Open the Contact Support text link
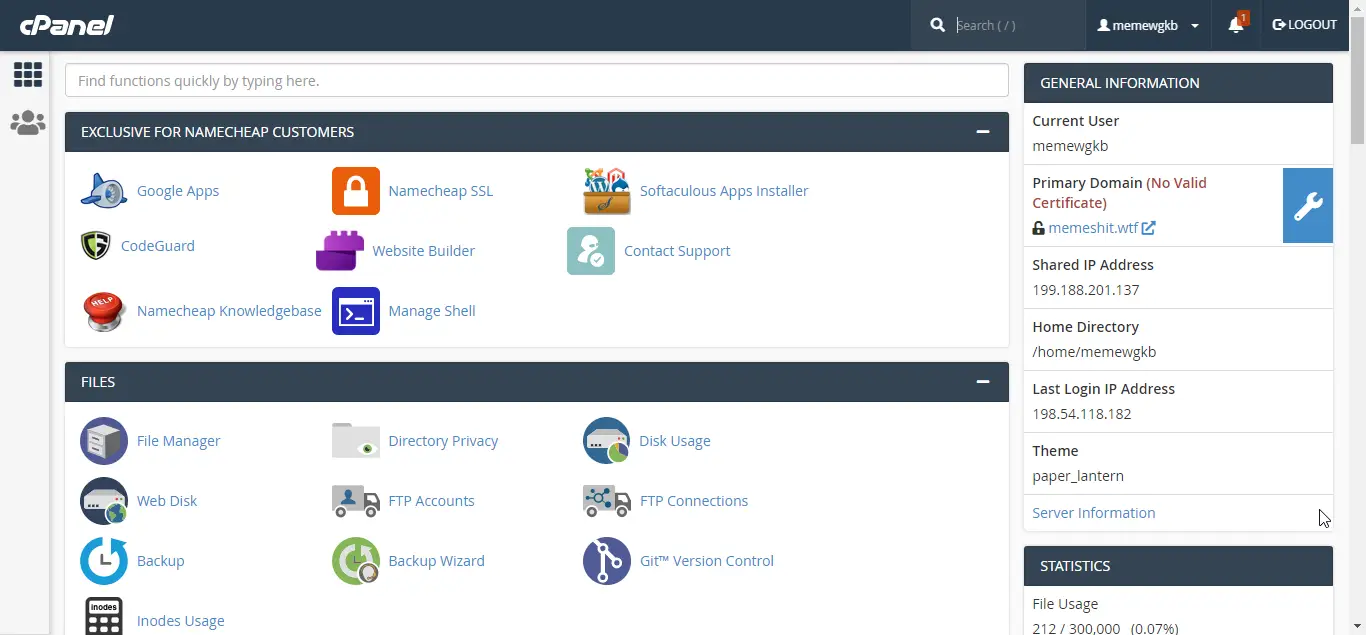1366x635 pixels. coord(677,251)
